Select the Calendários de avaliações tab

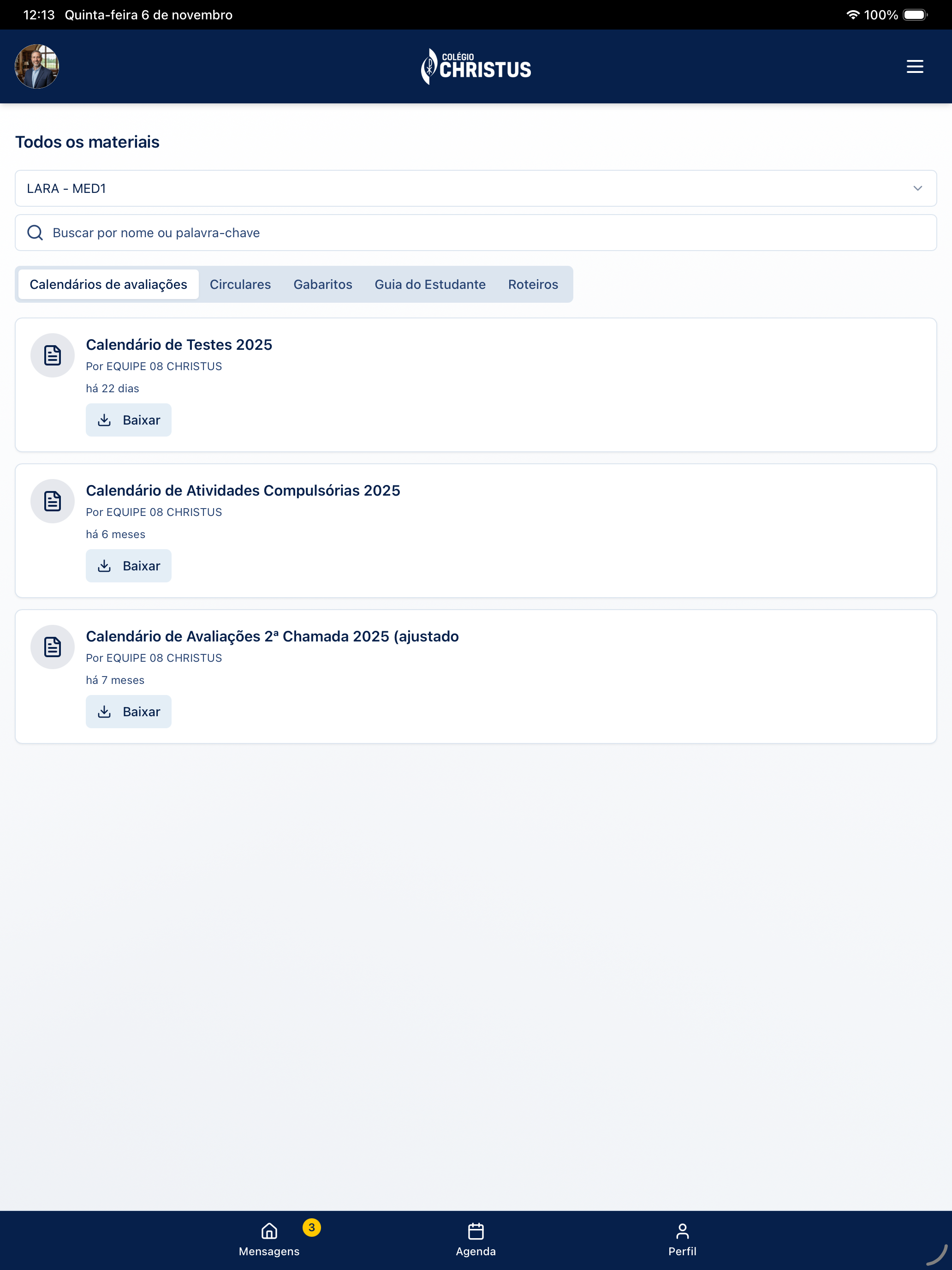[x=108, y=284]
